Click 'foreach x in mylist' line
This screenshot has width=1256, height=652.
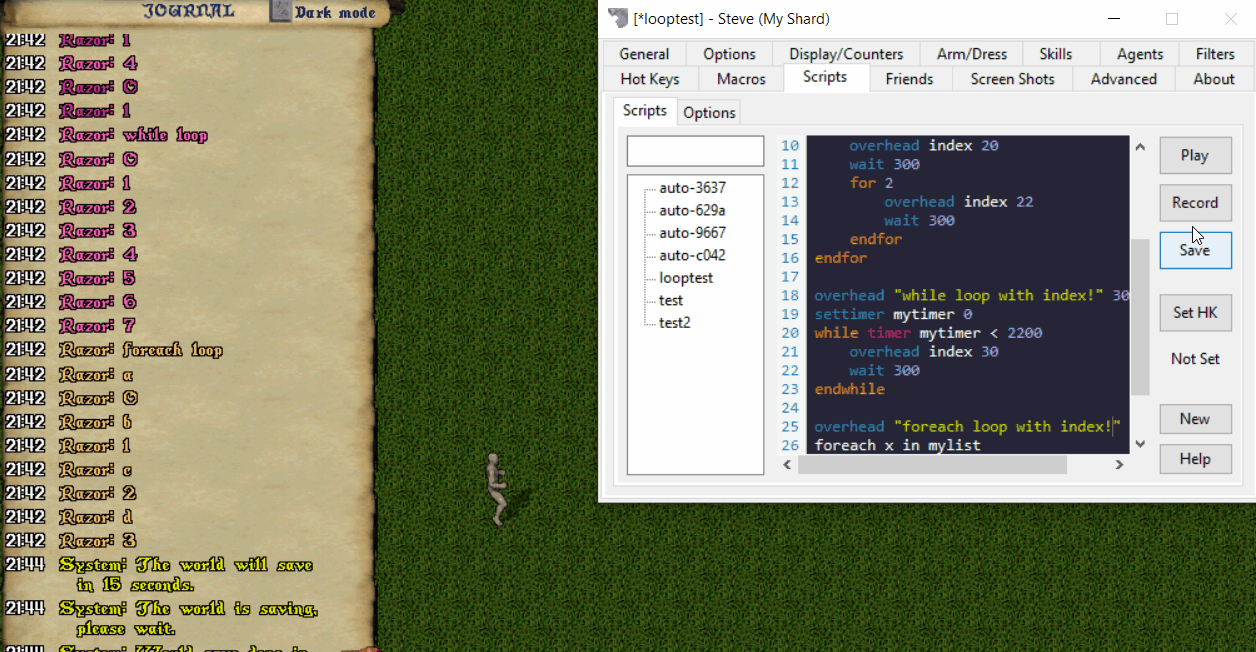tap(897, 445)
